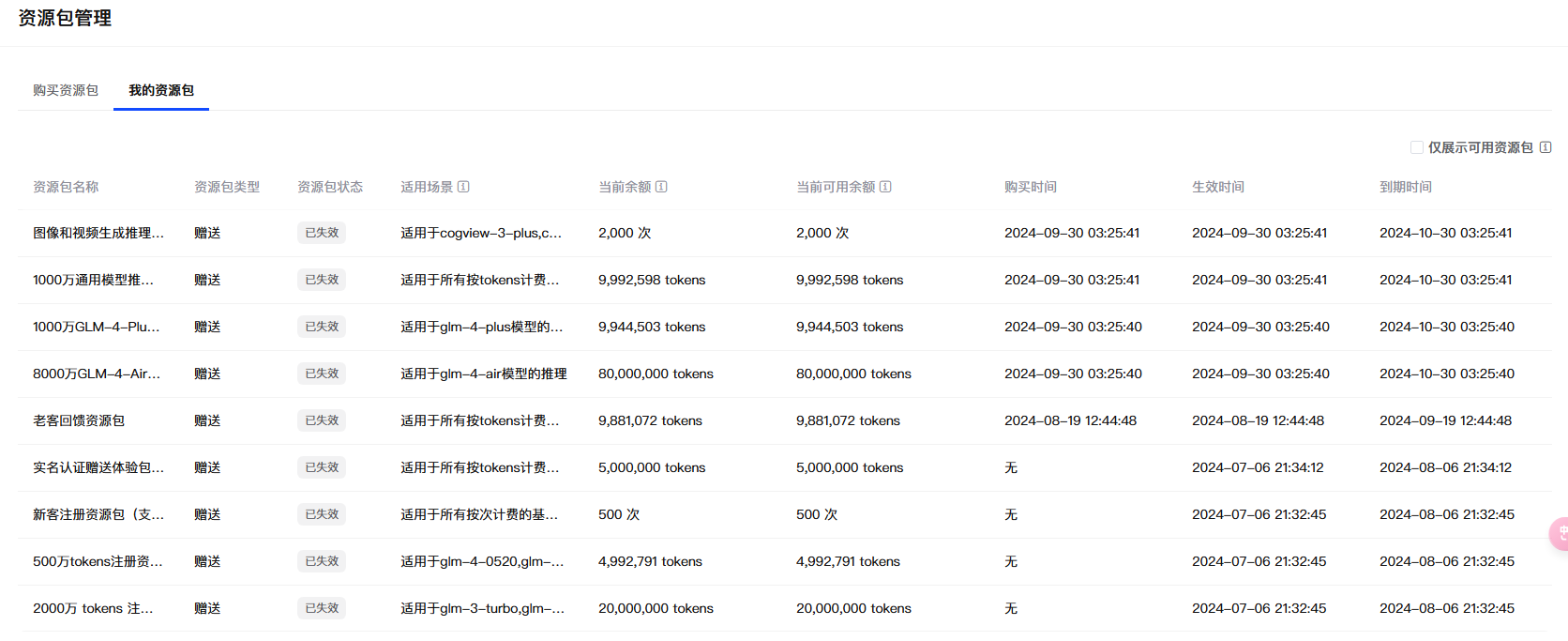The image size is (1568, 641).
Task: Click info icon next to 当前可用余额 header
Action: coord(885,187)
